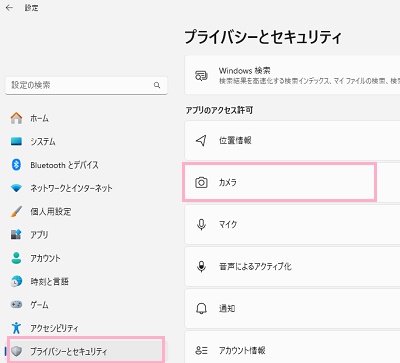Screen dimensions: 400x363
Task: Click the アクセシビリティ figure icon
Action: pyautogui.click(x=16, y=328)
